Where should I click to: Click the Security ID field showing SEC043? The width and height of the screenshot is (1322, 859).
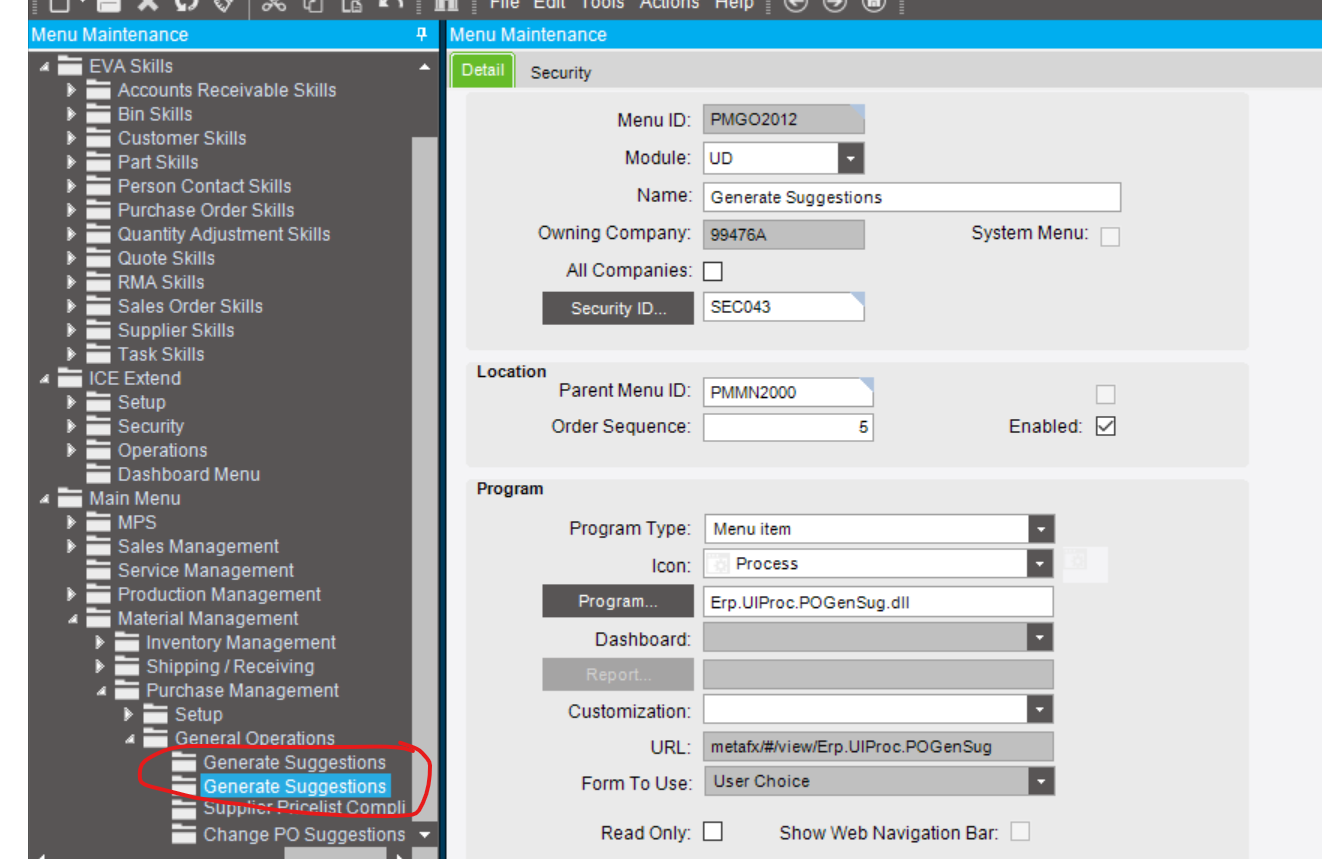coord(783,307)
